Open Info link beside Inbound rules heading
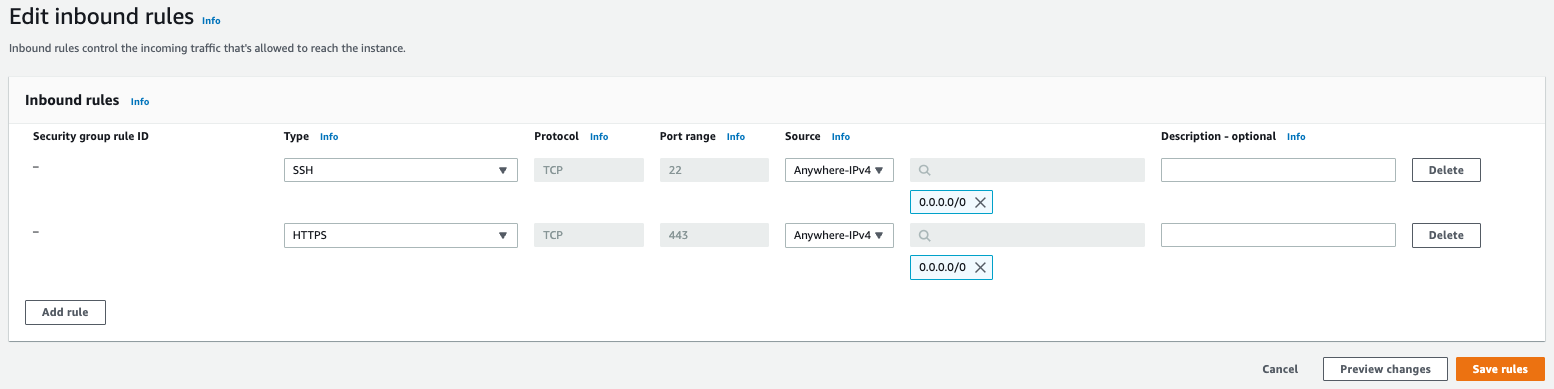This screenshot has height=389, width=1554. click(x=140, y=102)
